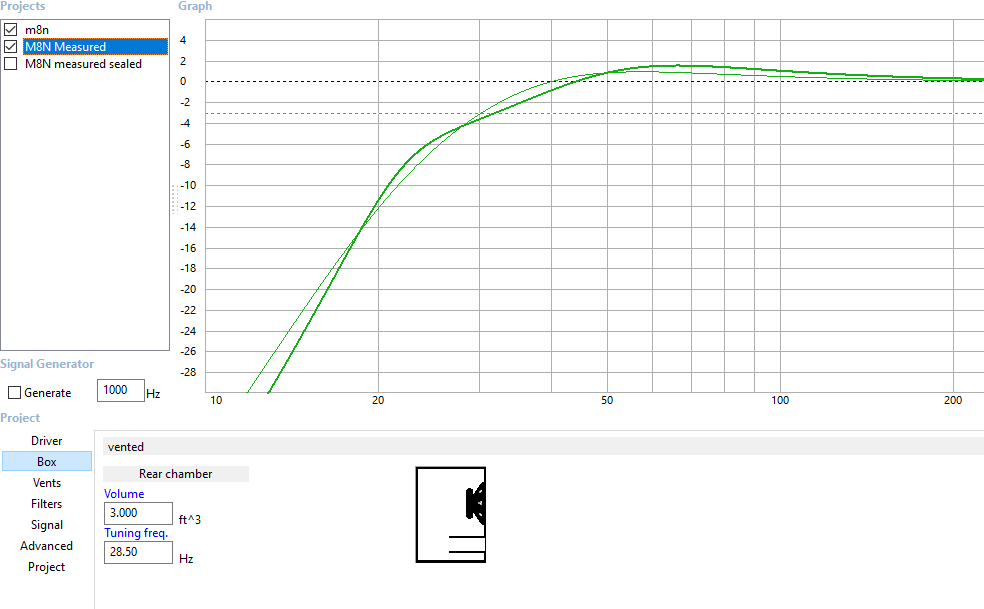The image size is (984, 609).
Task: Toggle the m8n project checkbox
Action: pyautogui.click(x=11, y=30)
